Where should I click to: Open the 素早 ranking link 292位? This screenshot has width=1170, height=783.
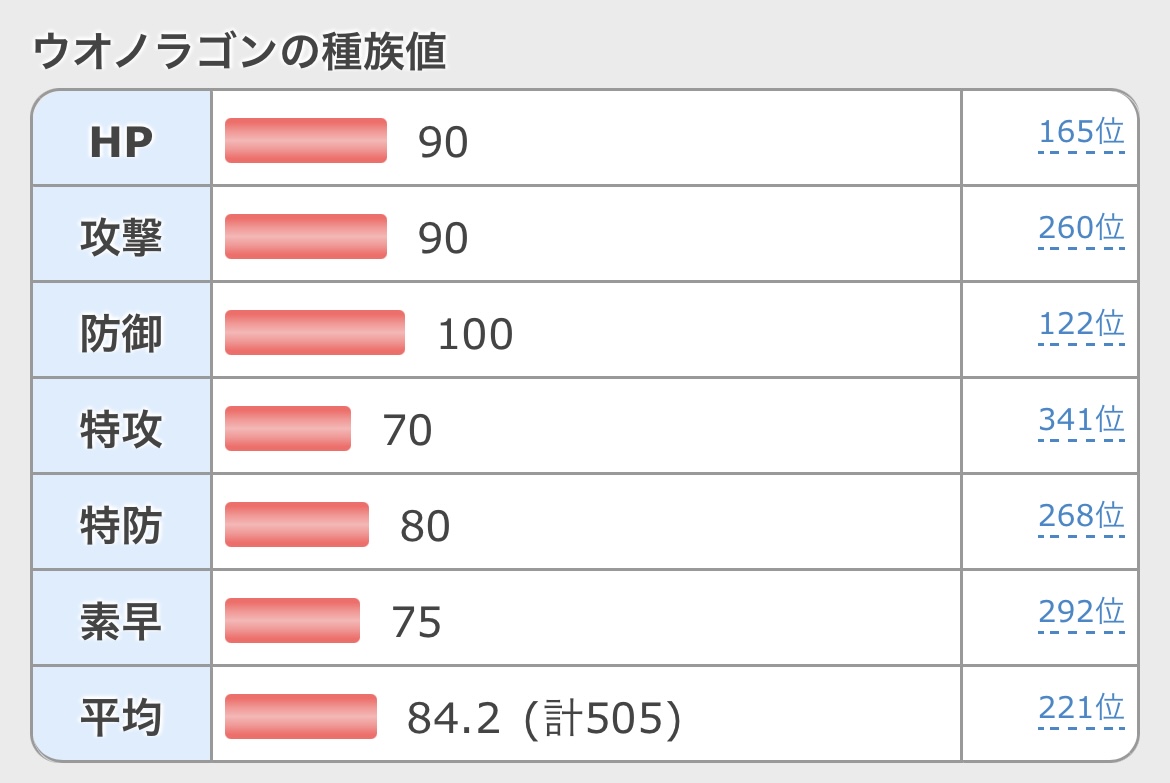(x=1081, y=613)
